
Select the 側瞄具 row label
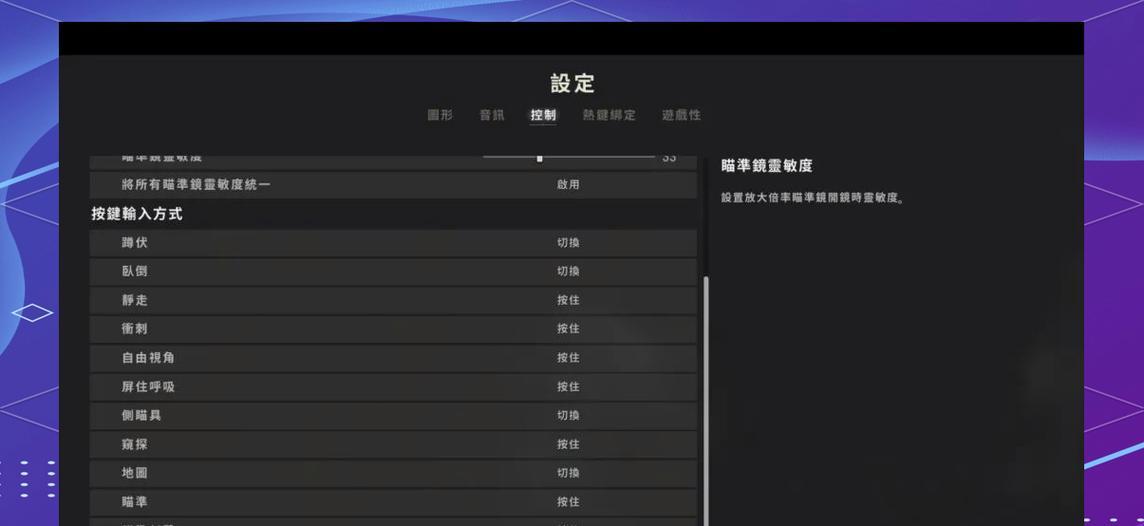(142, 416)
